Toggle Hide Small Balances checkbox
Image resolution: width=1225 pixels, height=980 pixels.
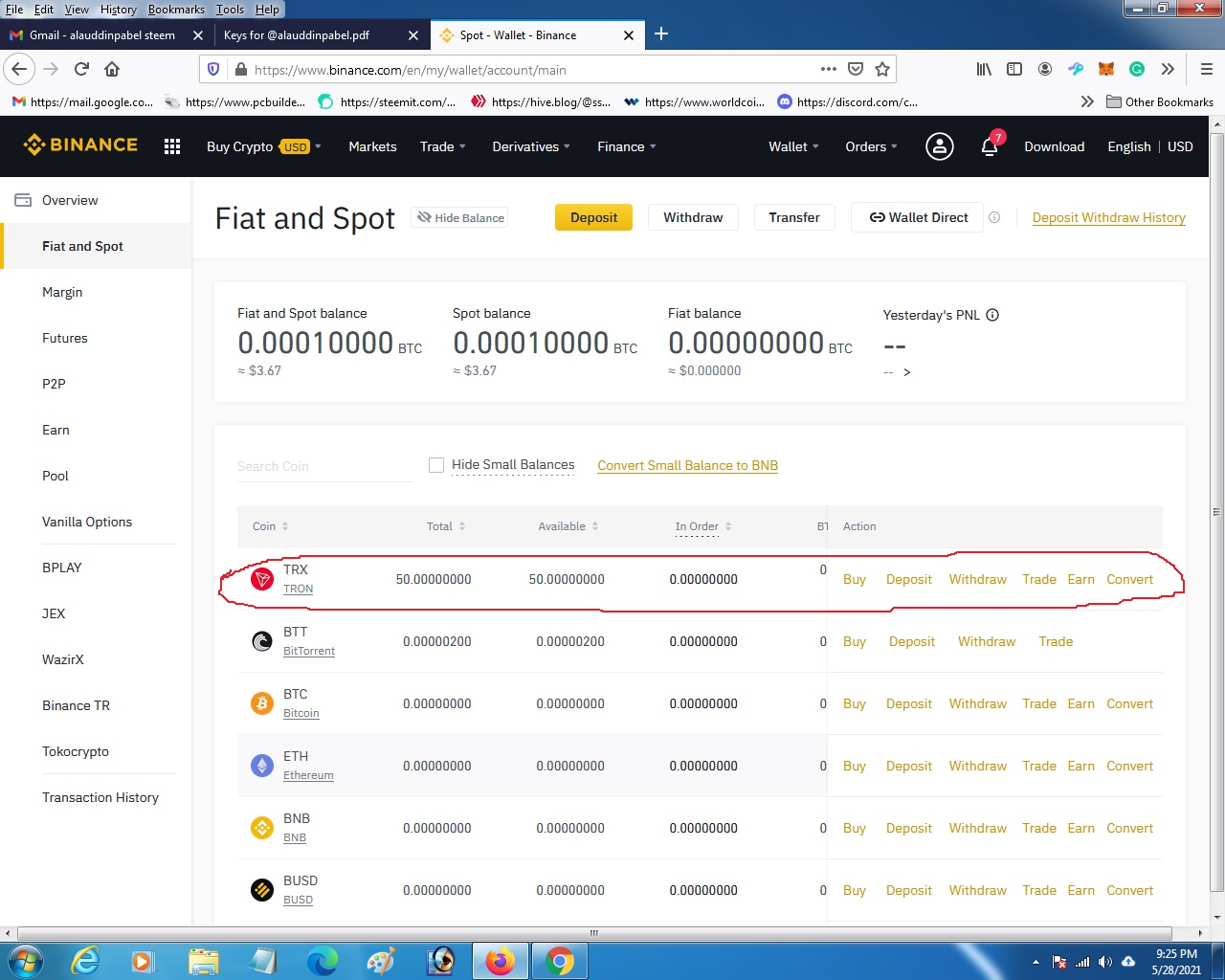(436, 465)
